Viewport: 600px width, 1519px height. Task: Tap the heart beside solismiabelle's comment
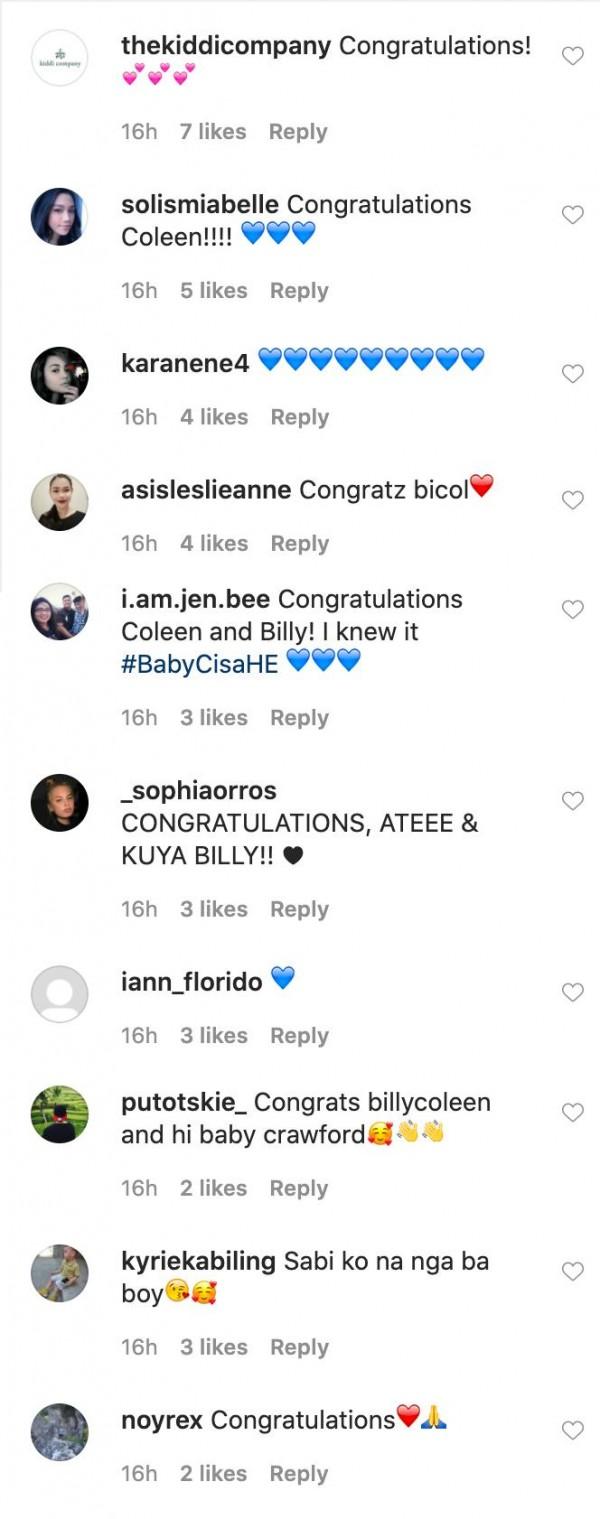[572, 215]
